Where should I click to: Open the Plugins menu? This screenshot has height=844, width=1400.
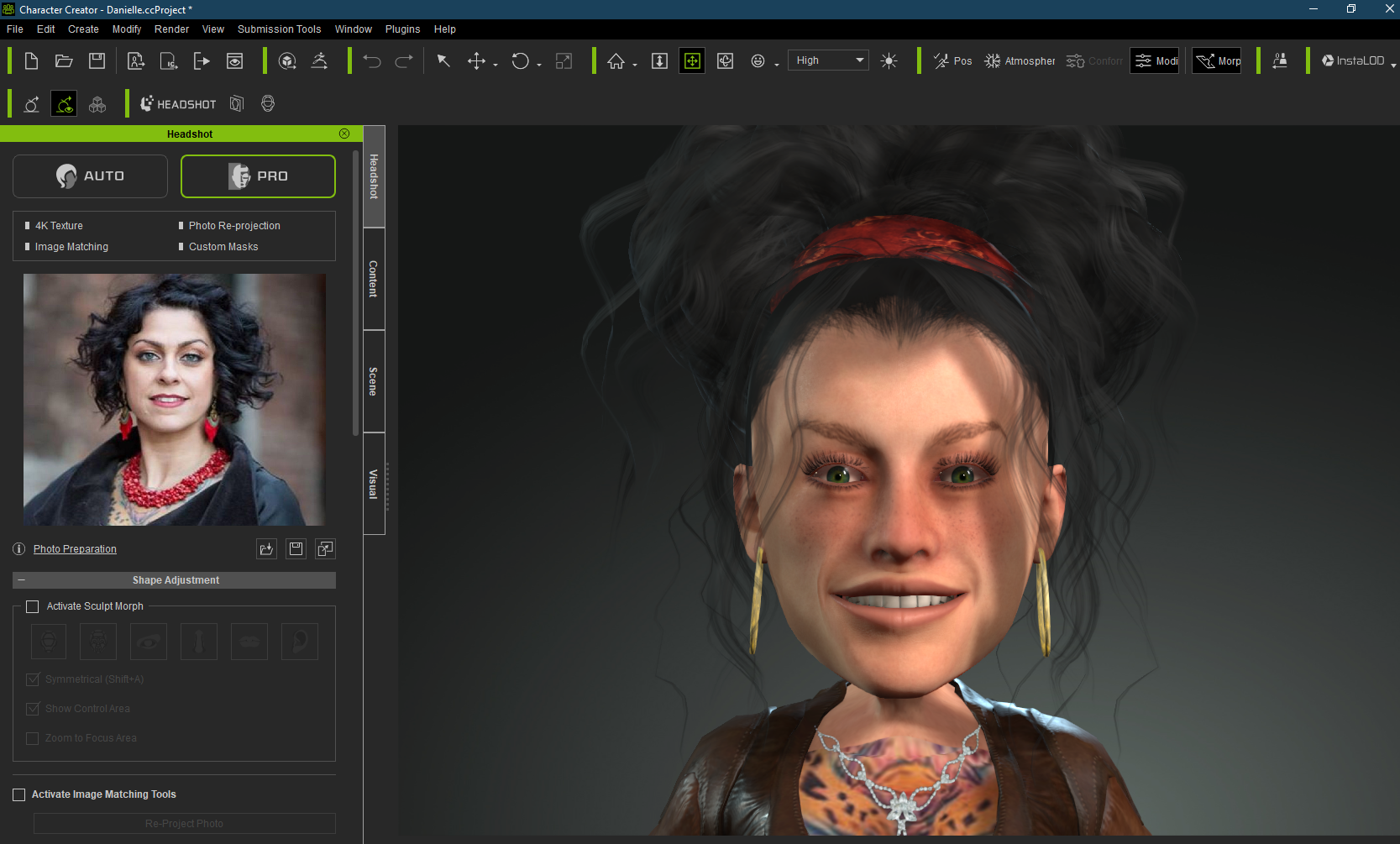coord(403,29)
